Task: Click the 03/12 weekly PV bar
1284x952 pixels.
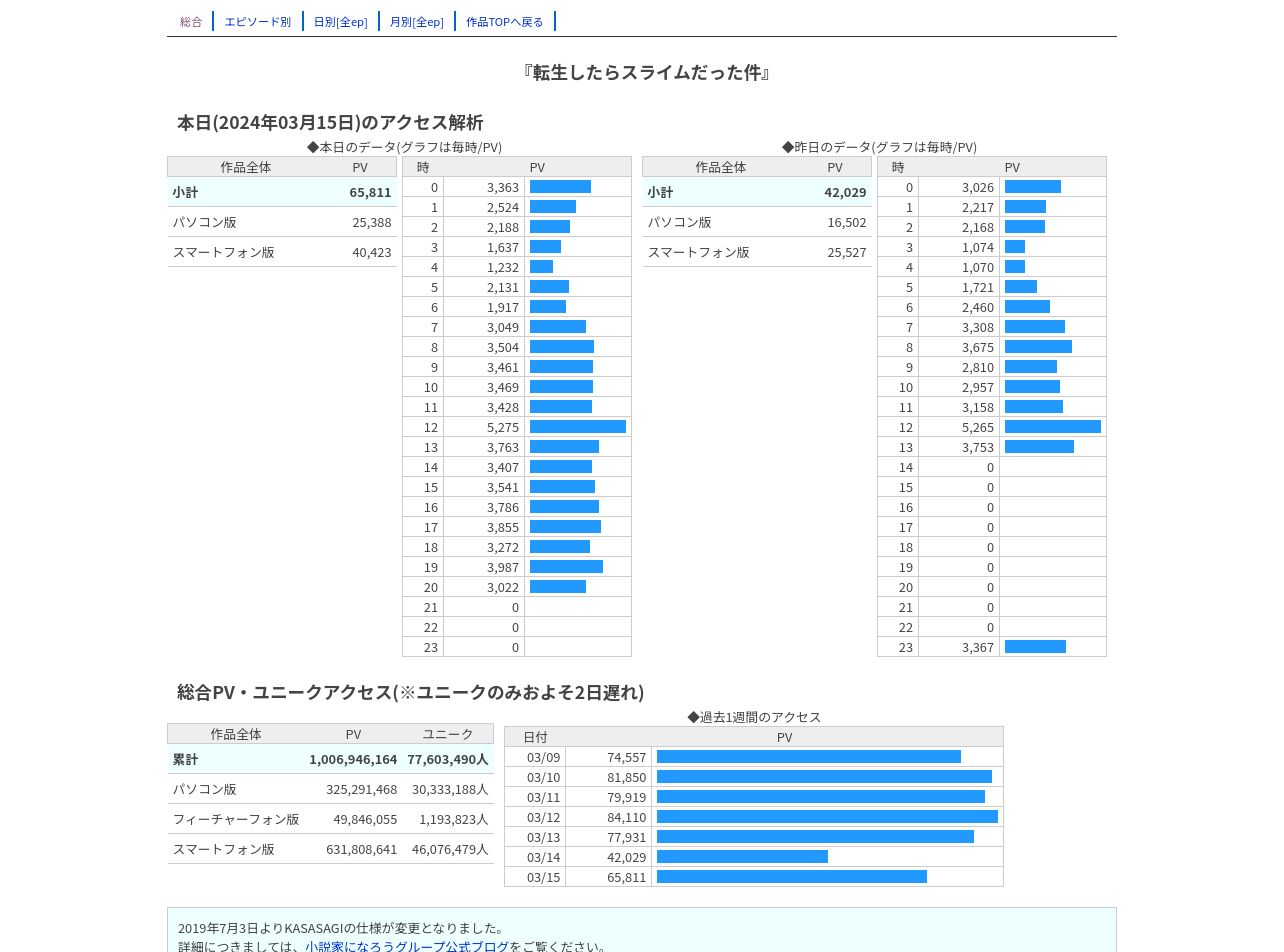Action: [827, 817]
